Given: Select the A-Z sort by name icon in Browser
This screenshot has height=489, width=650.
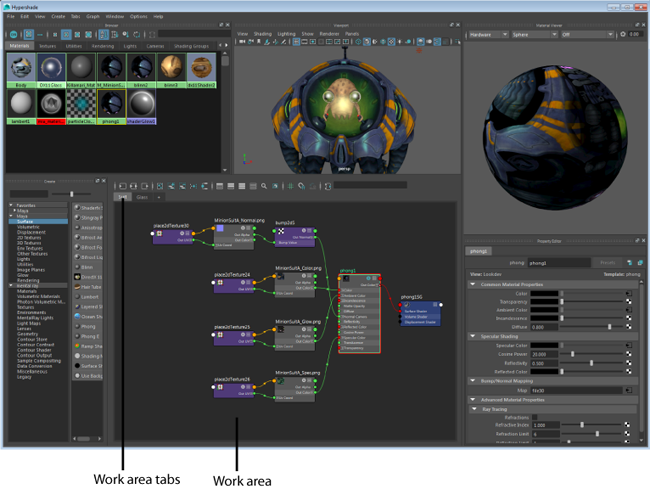Looking at the screenshot, I should [x=103, y=34].
